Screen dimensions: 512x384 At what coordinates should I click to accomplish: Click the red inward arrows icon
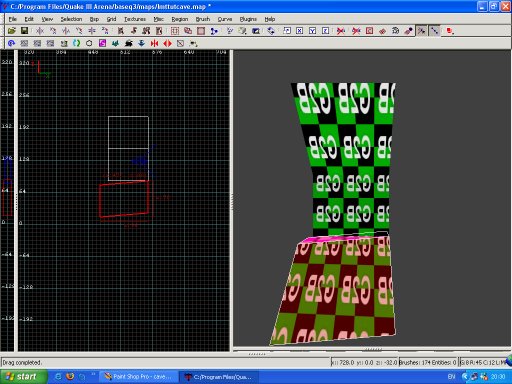(x=154, y=43)
